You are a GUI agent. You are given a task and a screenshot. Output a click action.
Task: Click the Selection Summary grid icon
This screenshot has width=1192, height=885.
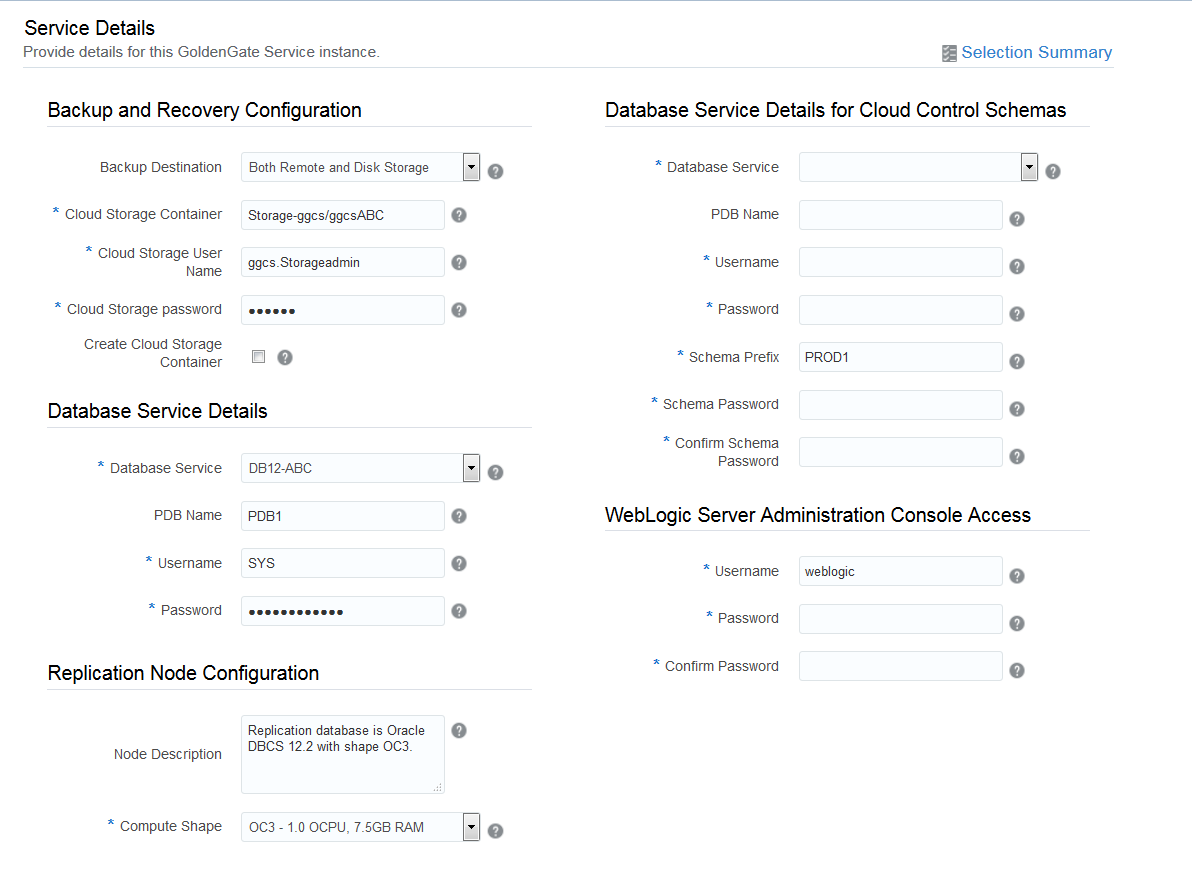coord(949,52)
